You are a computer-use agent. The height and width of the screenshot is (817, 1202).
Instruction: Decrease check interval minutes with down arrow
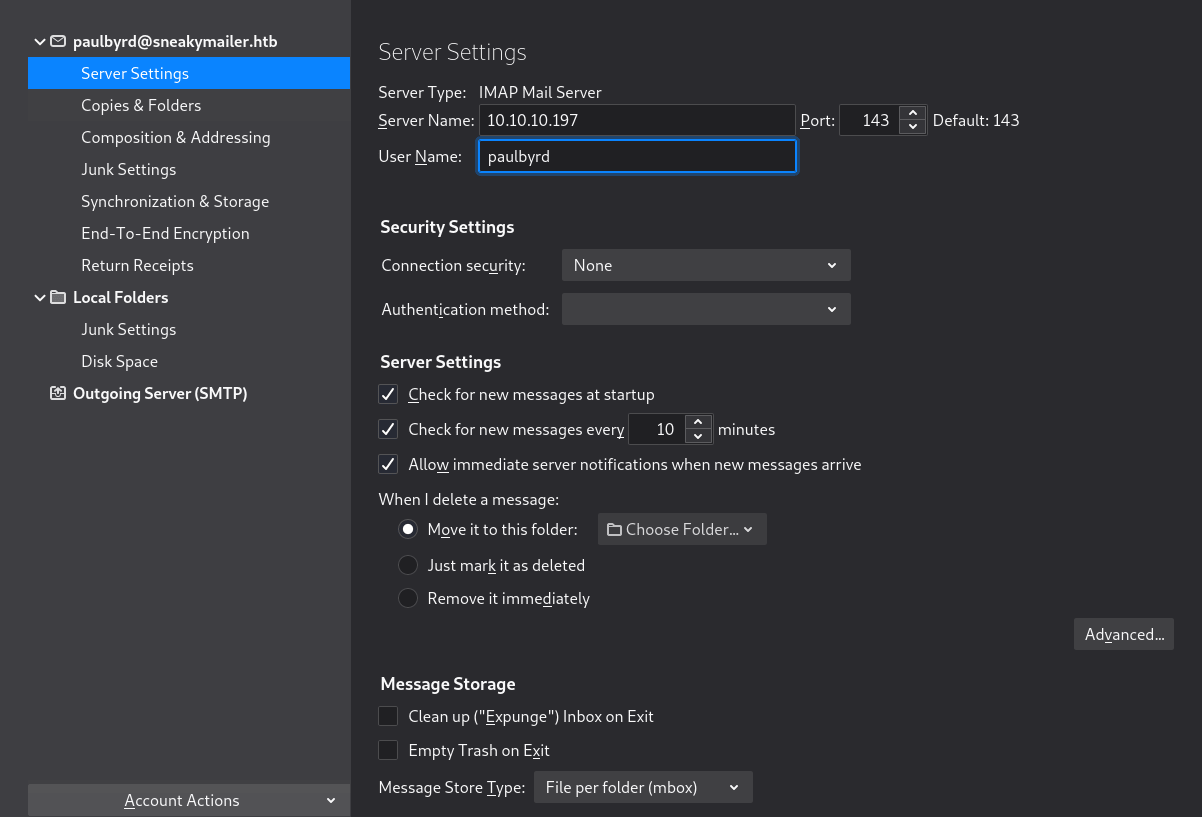click(700, 437)
